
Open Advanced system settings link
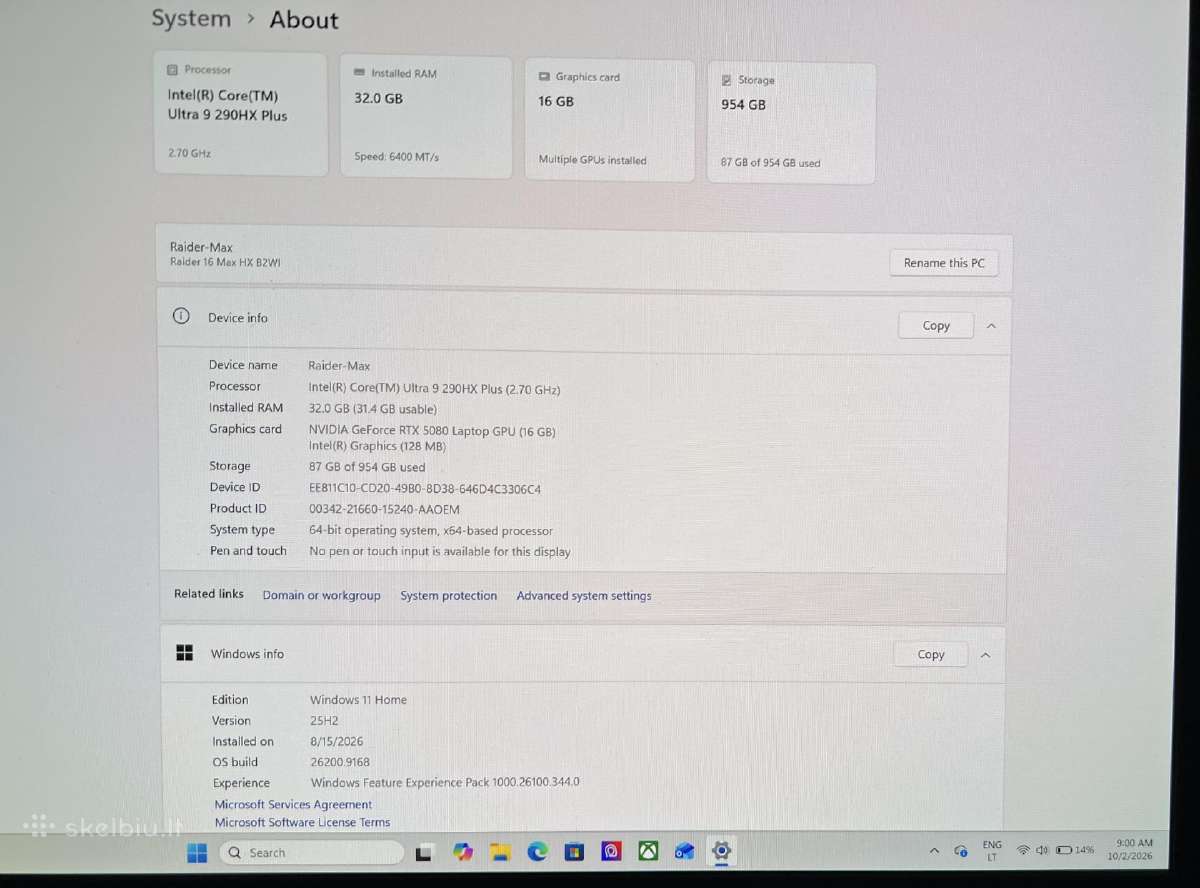click(x=584, y=596)
